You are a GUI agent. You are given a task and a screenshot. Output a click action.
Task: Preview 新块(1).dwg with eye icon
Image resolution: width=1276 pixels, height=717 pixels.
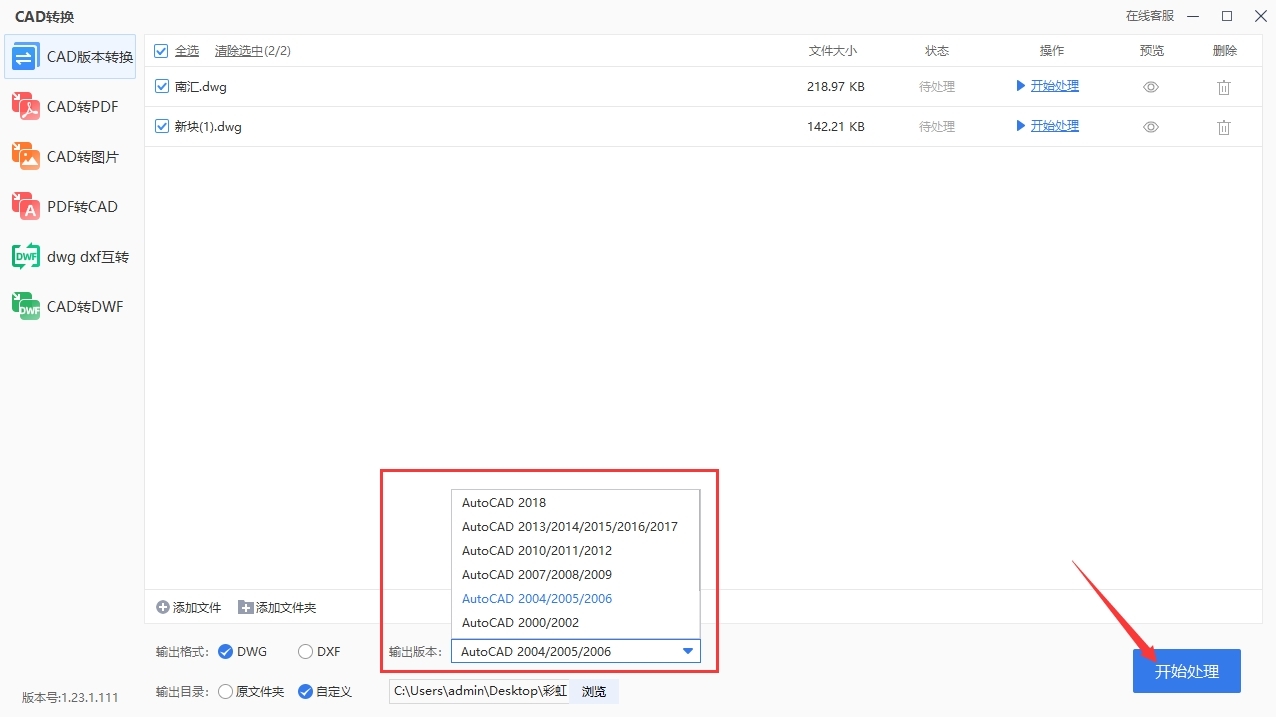point(1151,127)
